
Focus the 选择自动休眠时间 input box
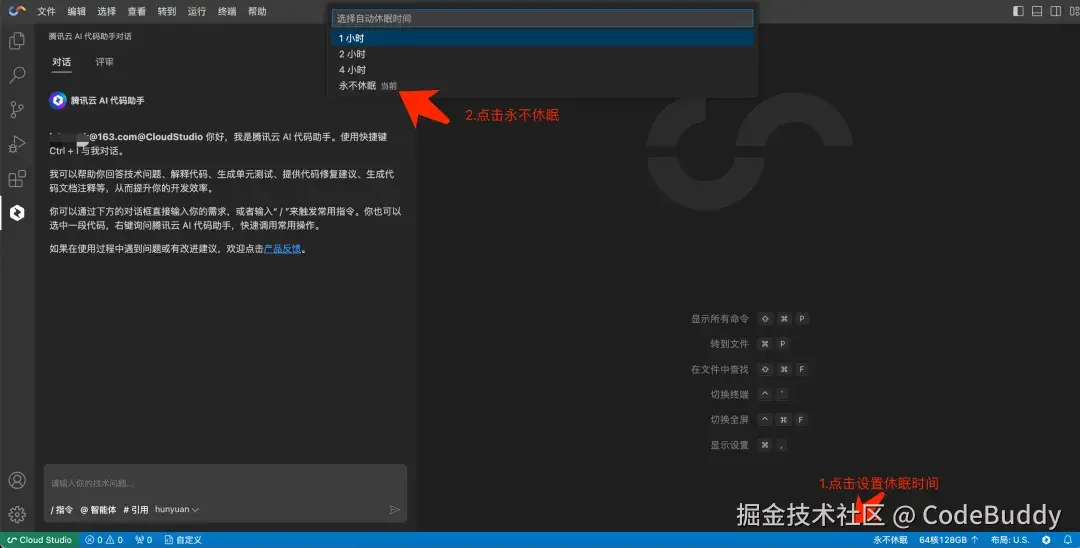542,19
